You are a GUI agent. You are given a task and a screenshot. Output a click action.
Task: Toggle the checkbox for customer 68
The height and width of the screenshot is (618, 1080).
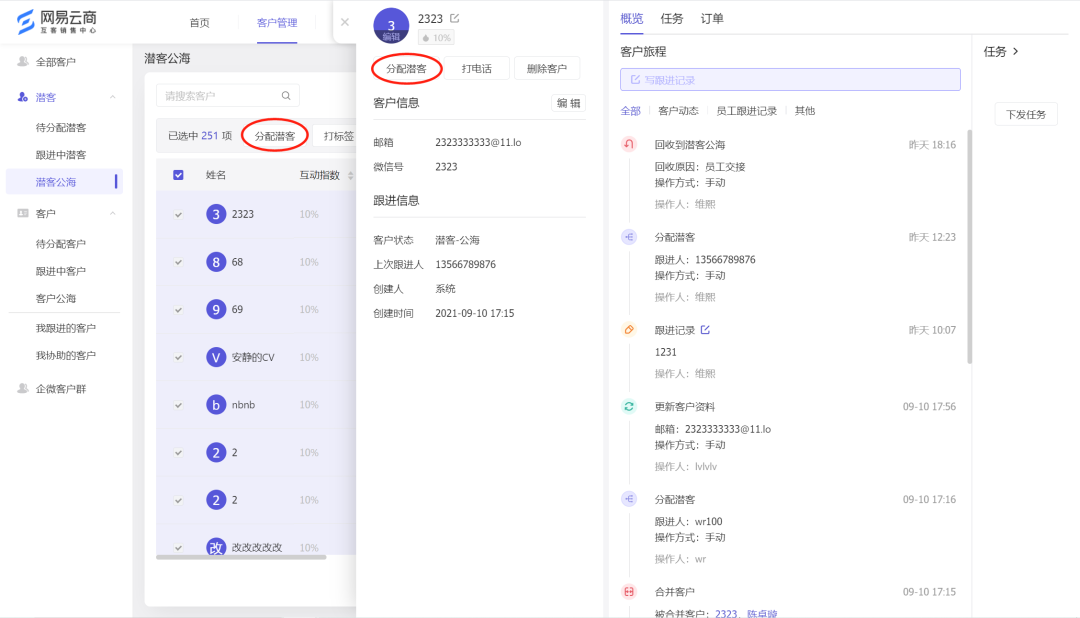(178, 260)
